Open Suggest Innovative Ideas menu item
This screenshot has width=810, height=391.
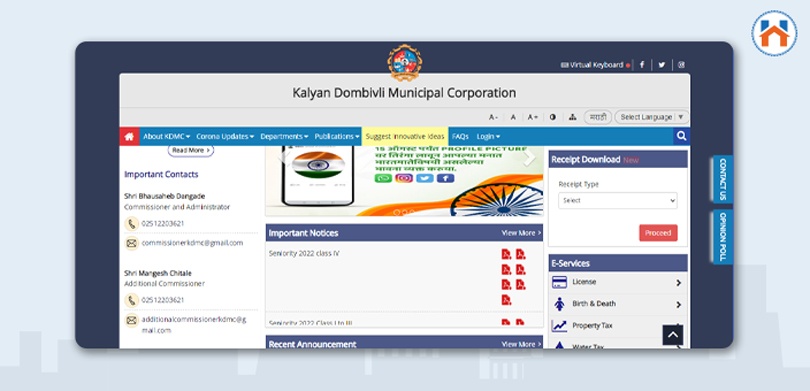[405, 136]
